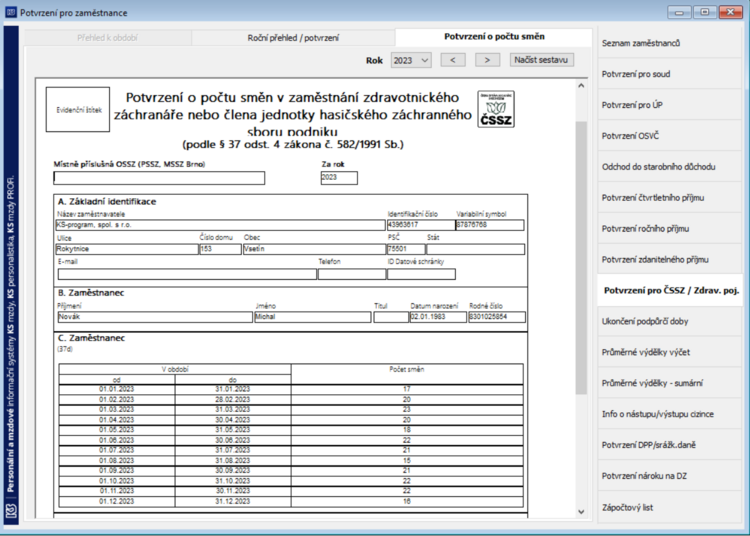
Task: Click the PSČ field
Action: point(406,249)
